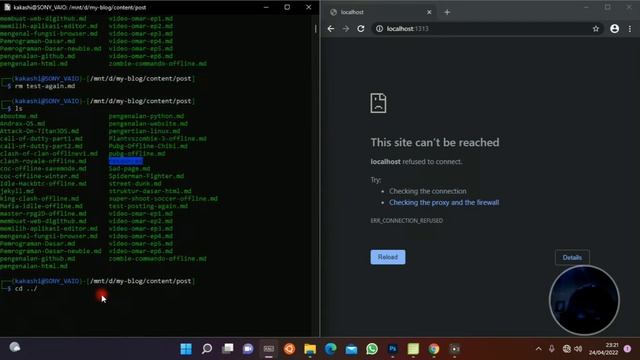The width and height of the screenshot is (640, 360).
Task: Open a new Chrome tab
Action: tap(447, 12)
